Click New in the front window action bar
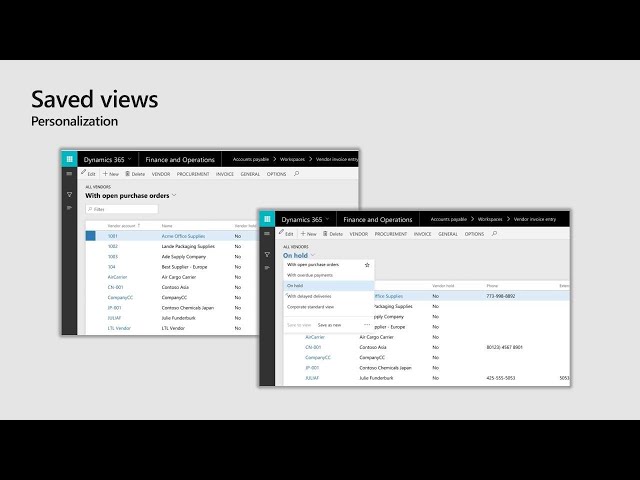This screenshot has height=480, width=640. click(x=309, y=234)
